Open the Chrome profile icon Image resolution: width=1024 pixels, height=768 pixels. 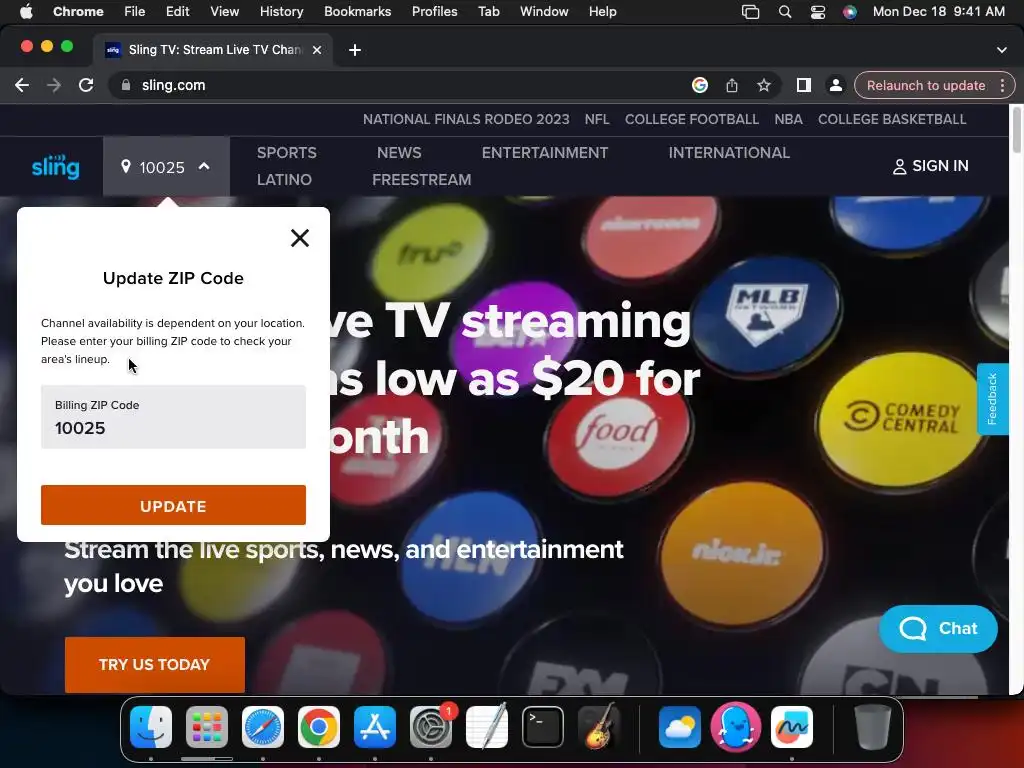tap(835, 86)
